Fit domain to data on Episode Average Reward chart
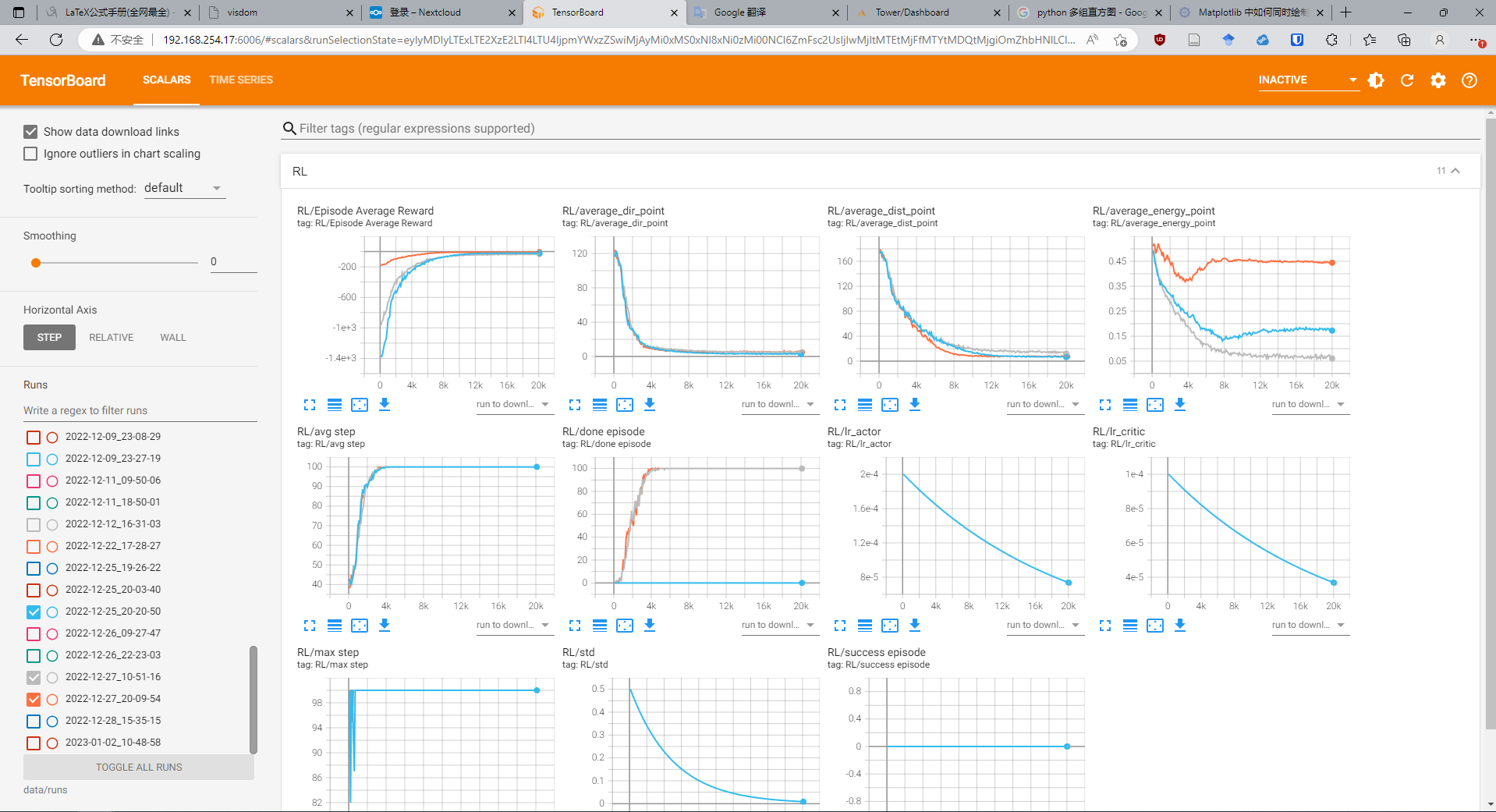The height and width of the screenshot is (812, 1496). (360, 405)
